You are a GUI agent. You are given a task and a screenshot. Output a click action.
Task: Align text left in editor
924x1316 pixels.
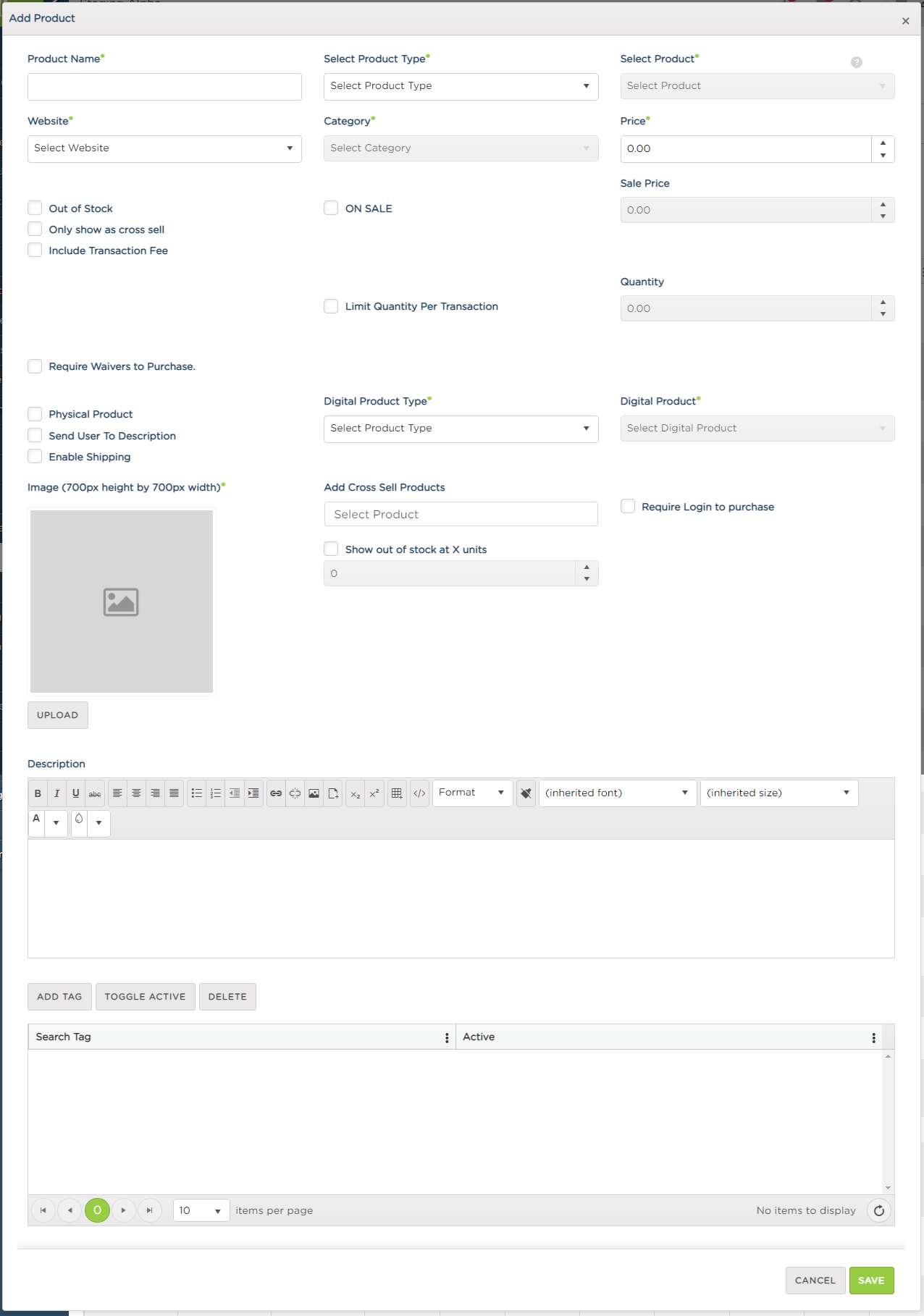pos(117,793)
